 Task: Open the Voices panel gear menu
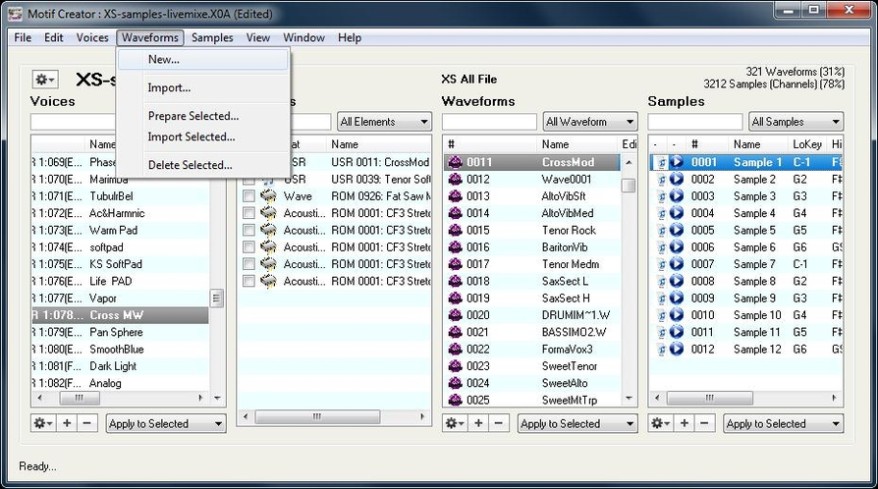(43, 423)
